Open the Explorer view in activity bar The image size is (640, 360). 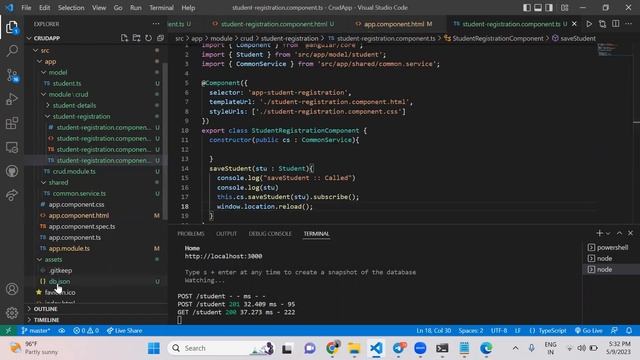pyautogui.click(x=12, y=27)
